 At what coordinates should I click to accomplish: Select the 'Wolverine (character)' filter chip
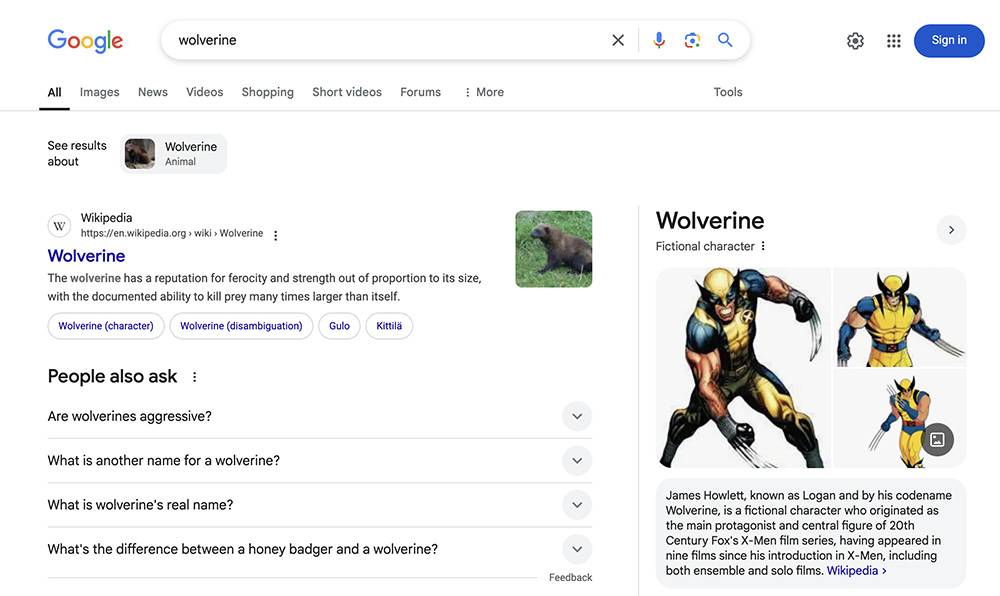tap(106, 326)
